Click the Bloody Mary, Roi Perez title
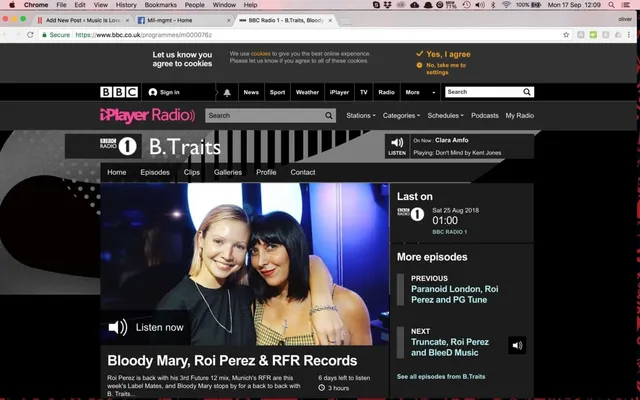The image size is (640, 400). coord(232,360)
